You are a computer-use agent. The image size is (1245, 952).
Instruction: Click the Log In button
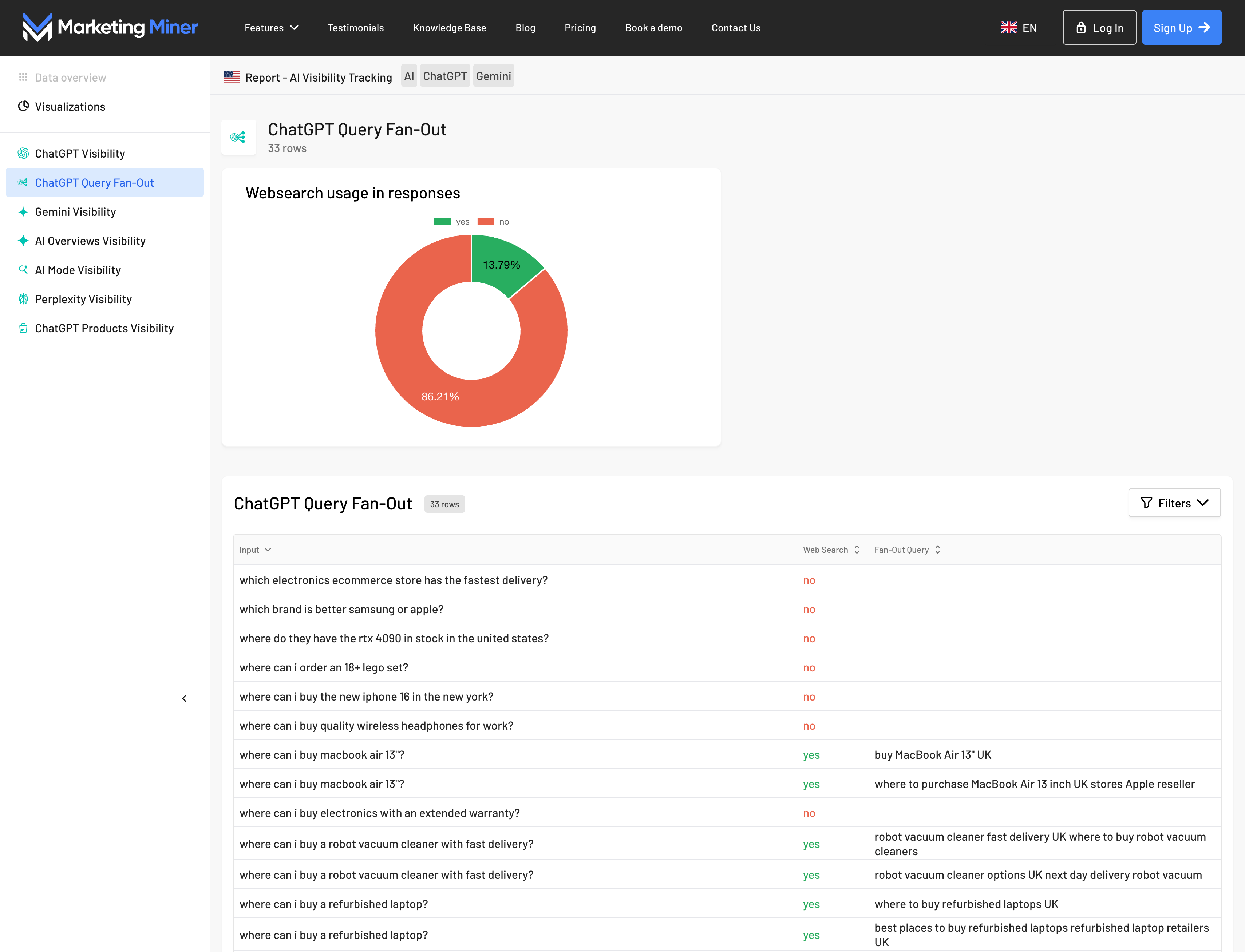click(x=1099, y=28)
